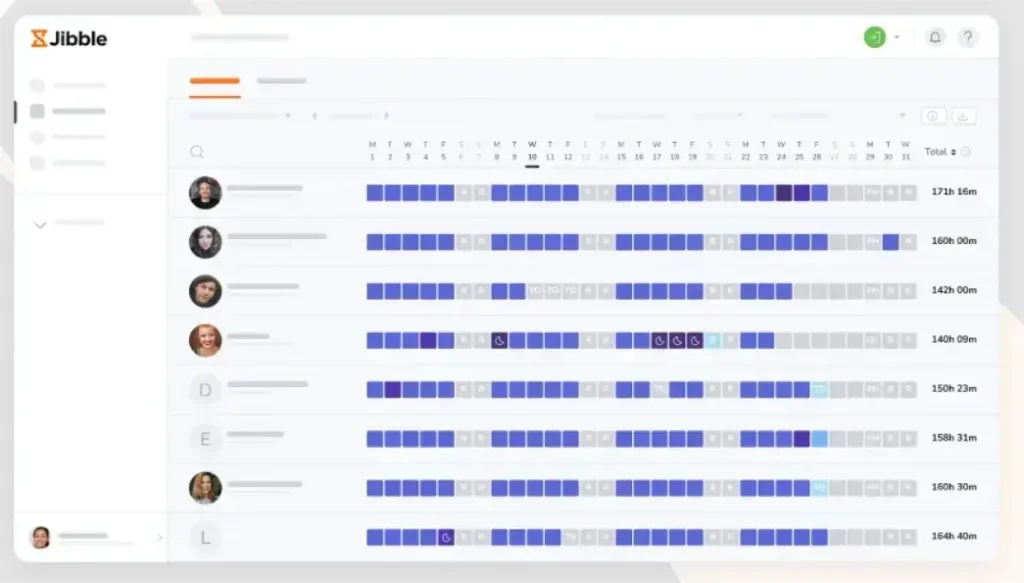Sort by clicking the Total column sort control
The height and width of the screenshot is (583, 1024).
point(952,152)
